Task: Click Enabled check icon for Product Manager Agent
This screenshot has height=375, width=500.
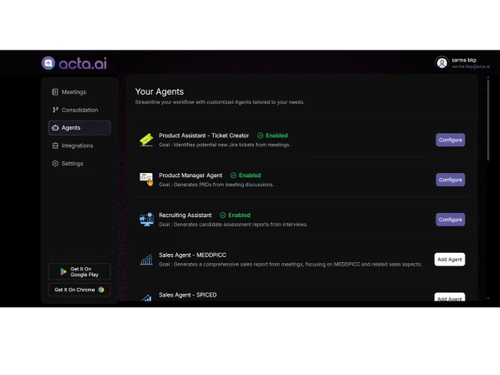Action: click(233, 175)
